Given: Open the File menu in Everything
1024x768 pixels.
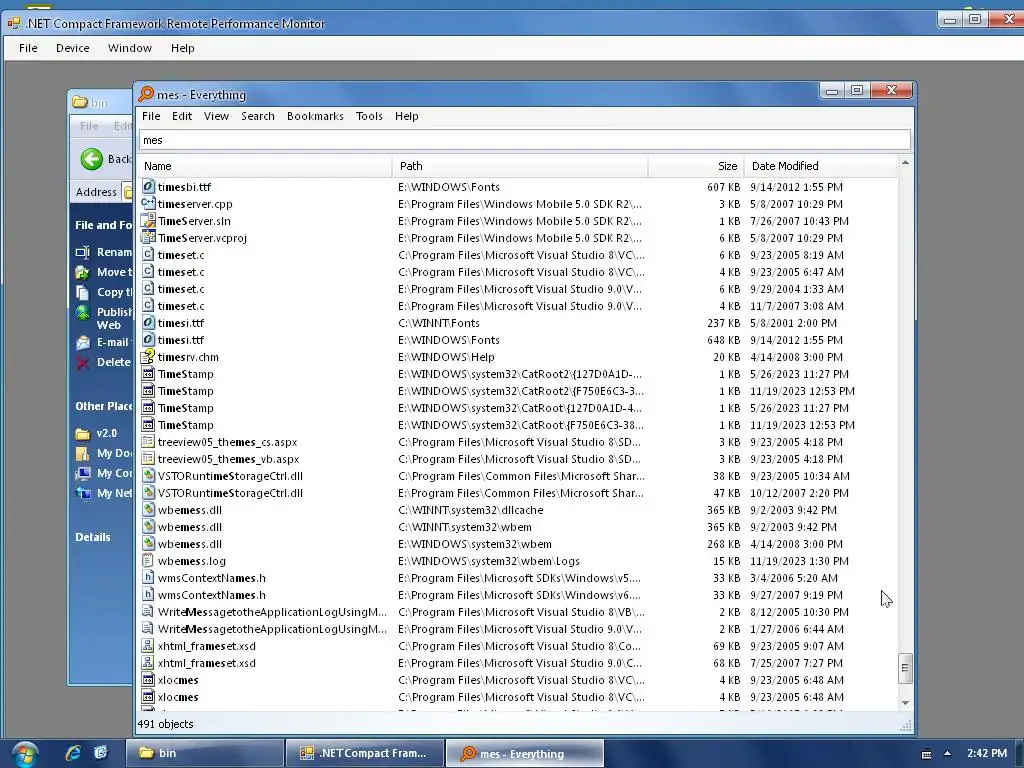Looking at the screenshot, I should [151, 116].
